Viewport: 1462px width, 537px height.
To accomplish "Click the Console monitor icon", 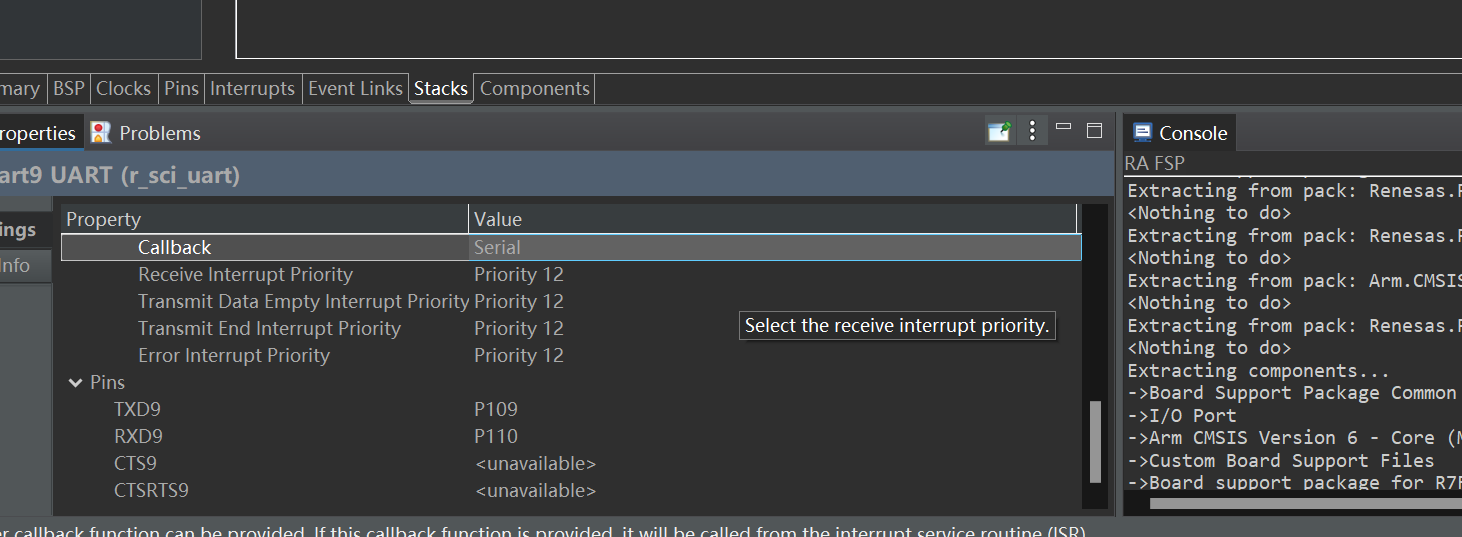I will pos(1142,132).
